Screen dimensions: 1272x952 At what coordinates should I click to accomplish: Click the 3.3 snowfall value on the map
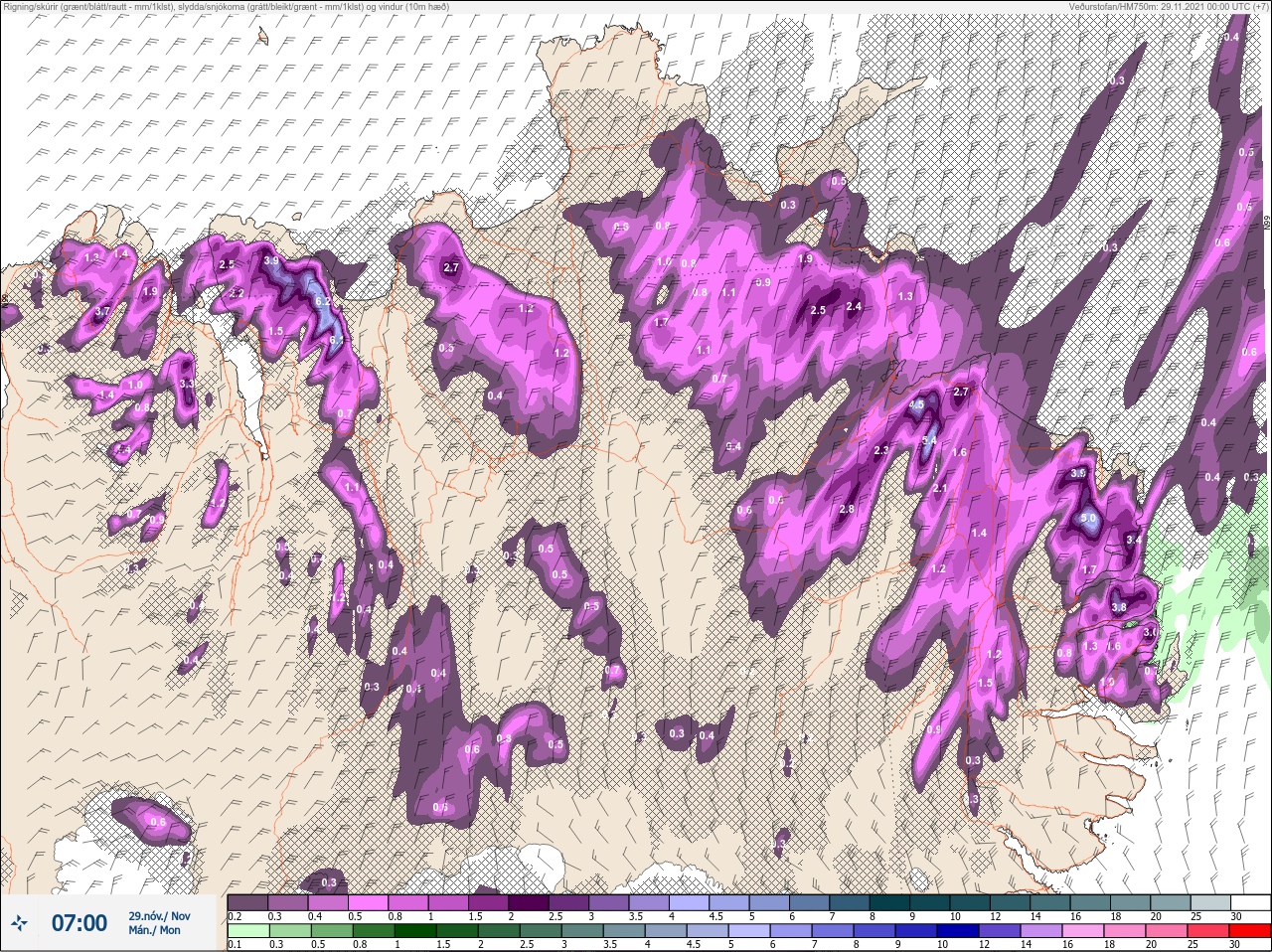pos(186,384)
